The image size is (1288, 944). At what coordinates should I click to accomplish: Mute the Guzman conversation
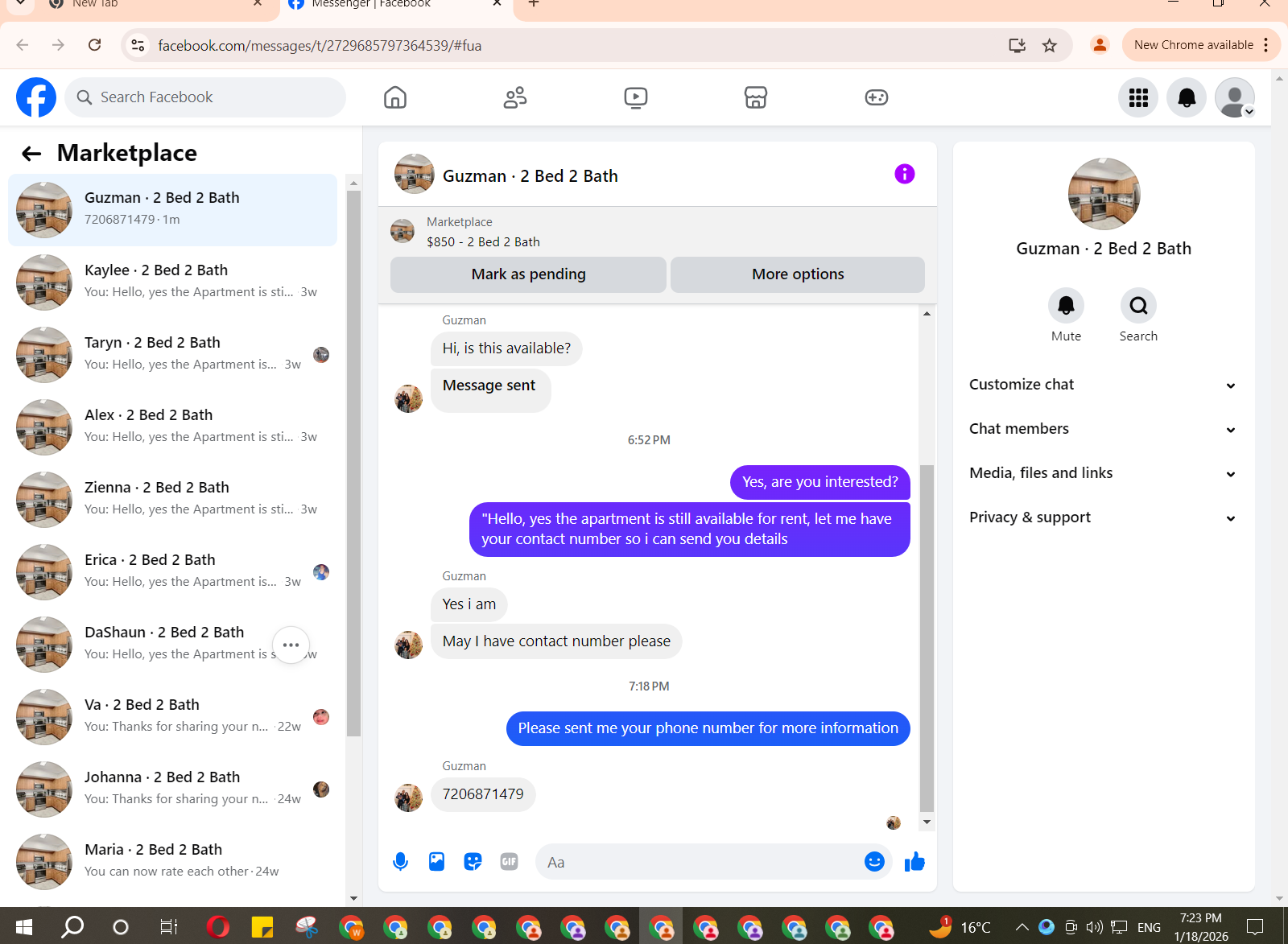[x=1066, y=306]
